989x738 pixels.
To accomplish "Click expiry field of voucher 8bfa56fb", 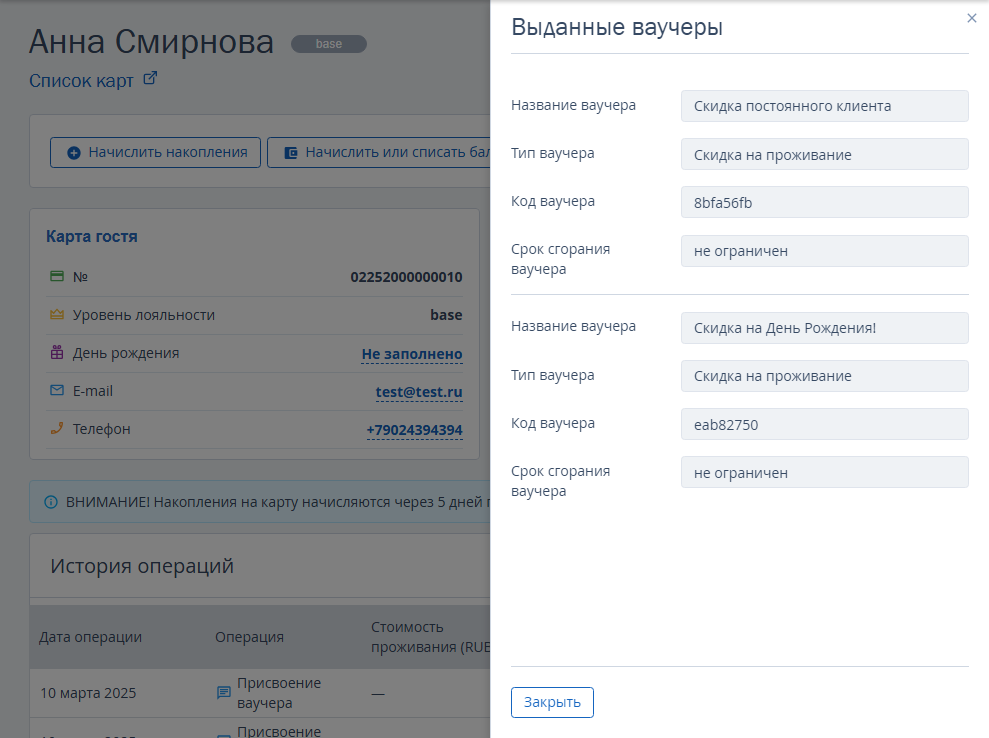I will tap(824, 251).
